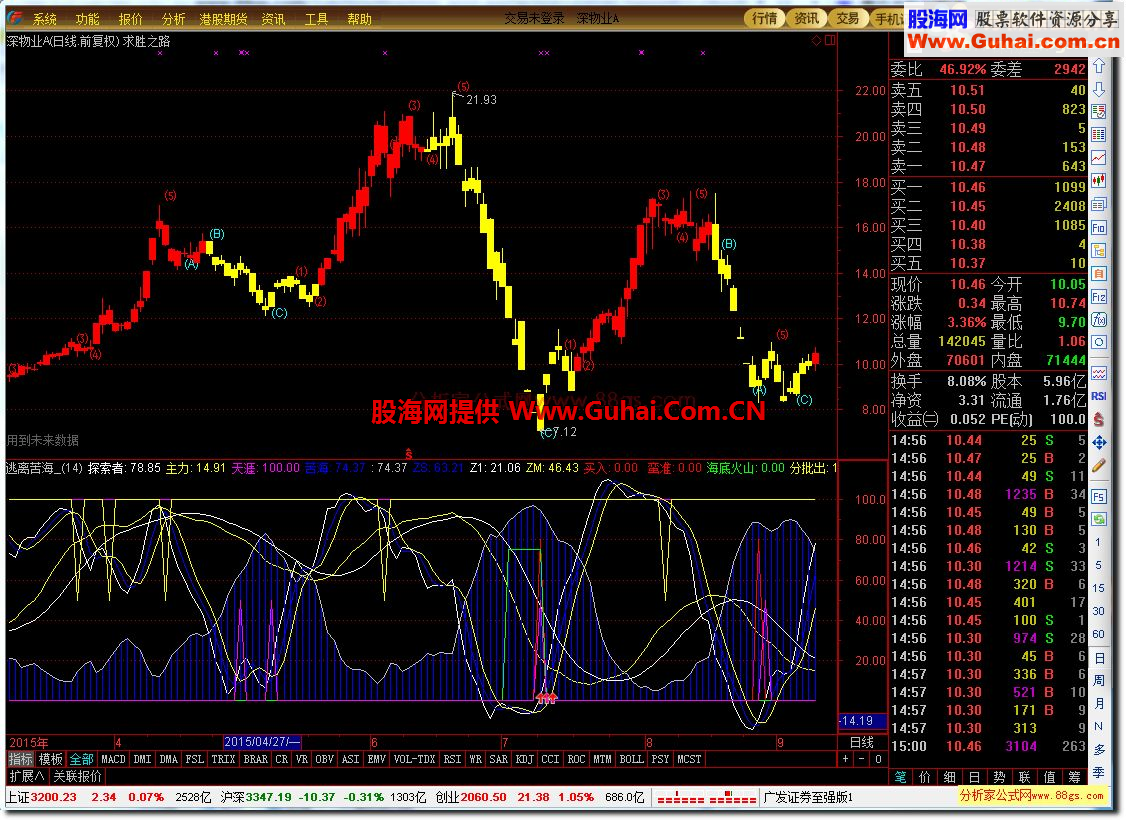Click the red dollar sign icon
Image resolution: width=1126 pixels, height=820 pixels.
tap(1099, 419)
